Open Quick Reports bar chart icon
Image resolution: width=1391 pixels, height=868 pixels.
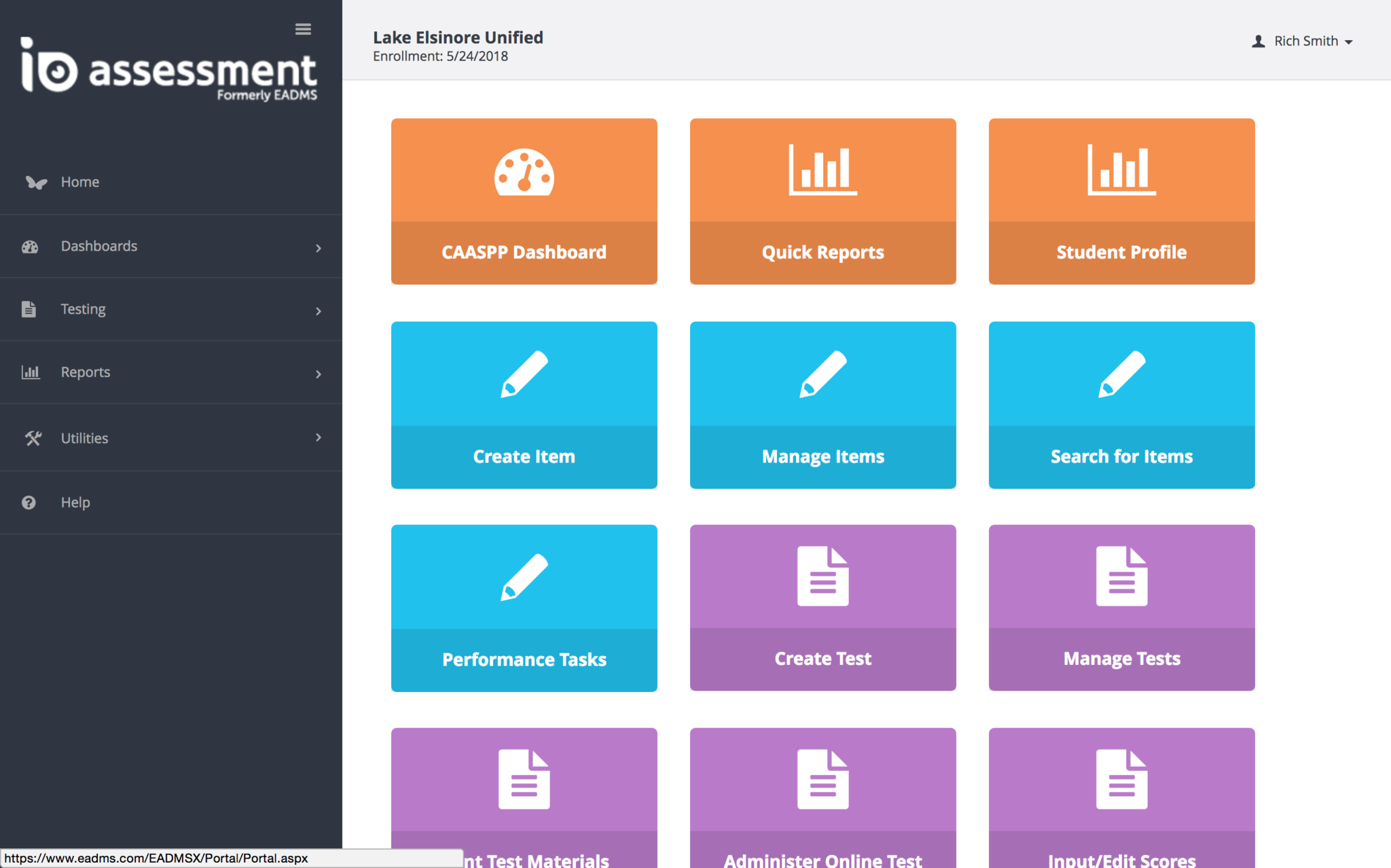[x=823, y=170]
